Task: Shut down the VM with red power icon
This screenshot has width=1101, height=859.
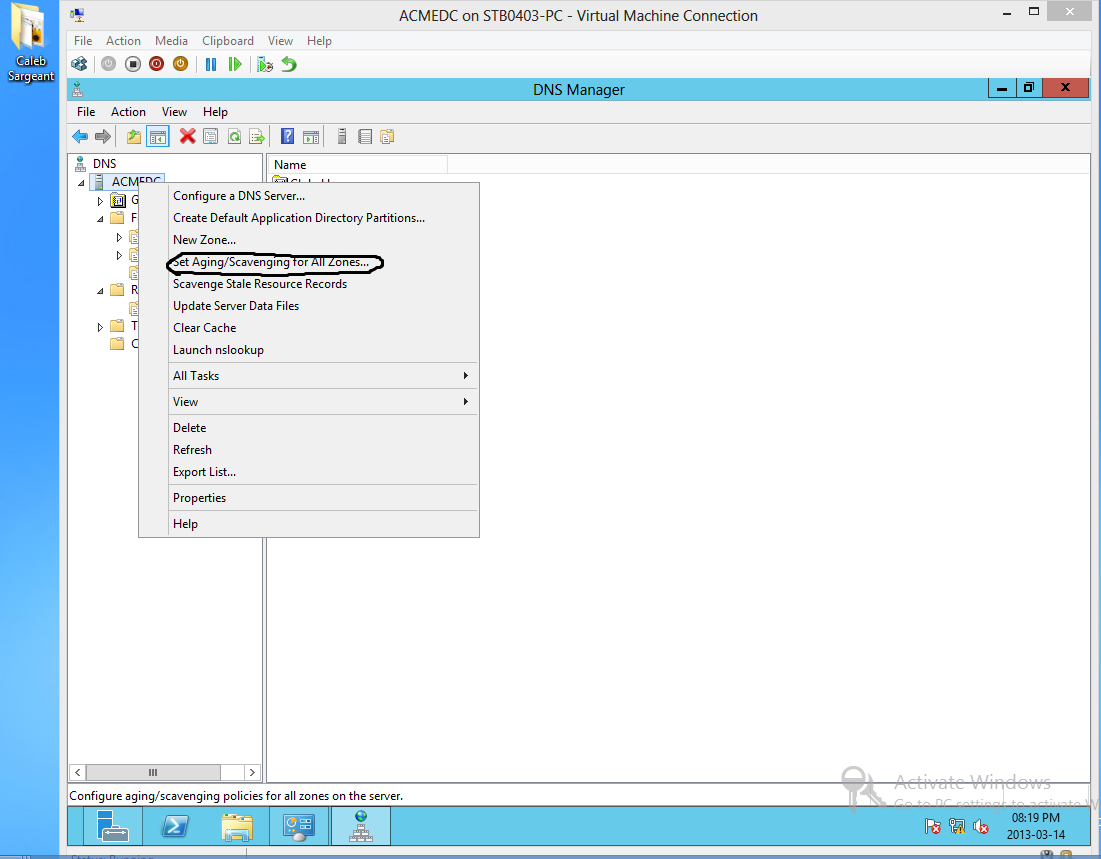Action: 157,64
